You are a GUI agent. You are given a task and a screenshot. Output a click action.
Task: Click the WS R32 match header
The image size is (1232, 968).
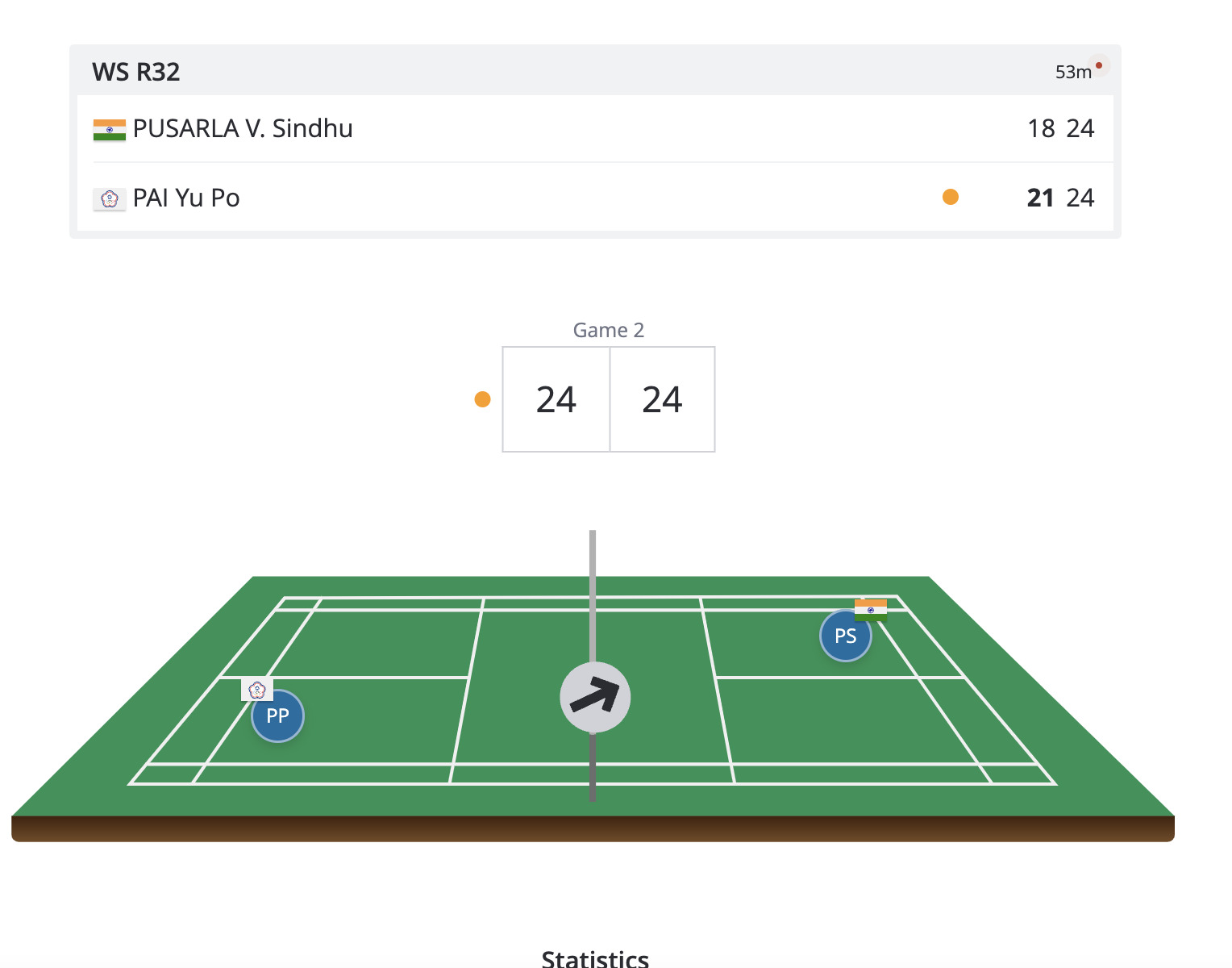136,72
